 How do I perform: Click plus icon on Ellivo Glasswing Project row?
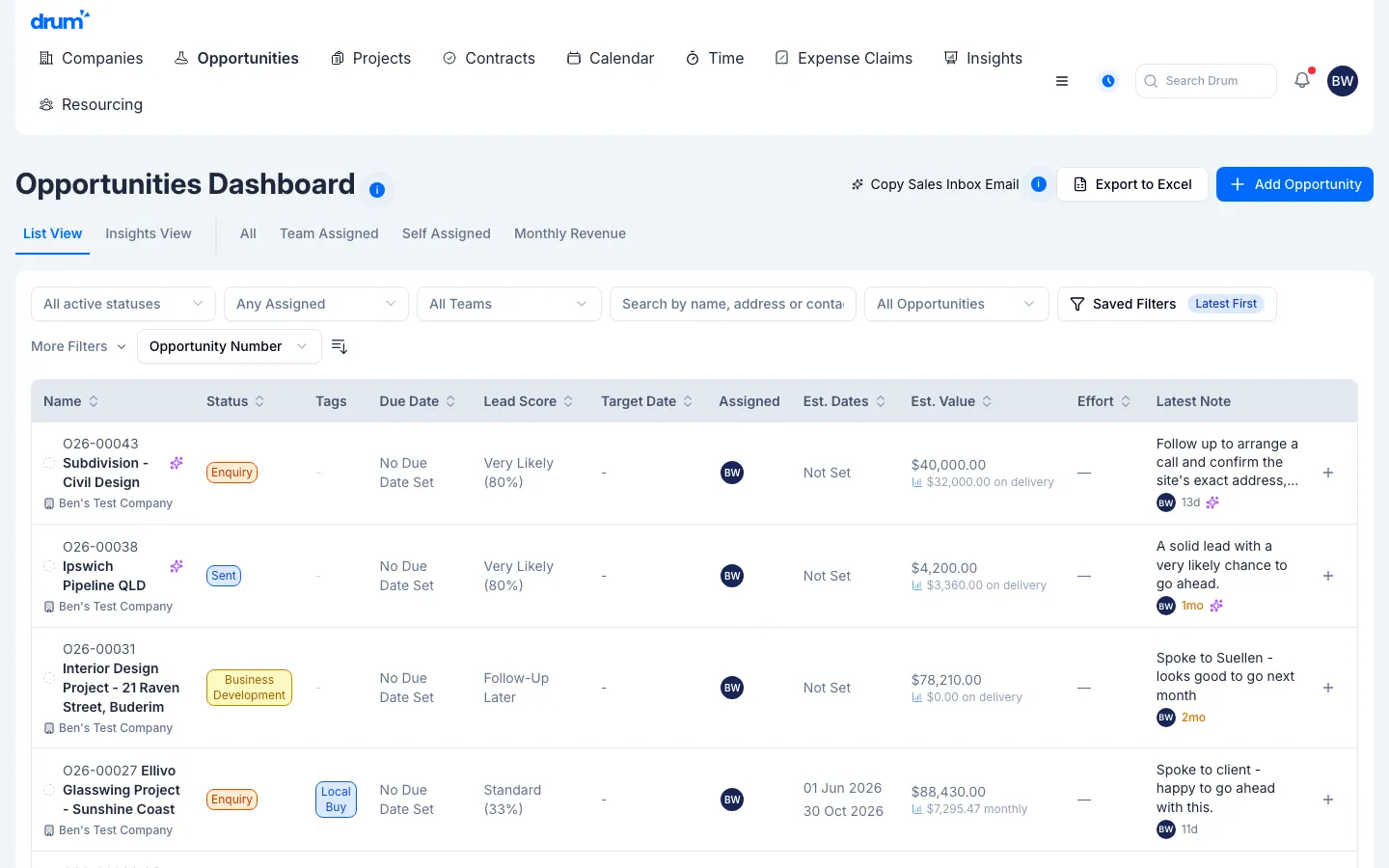(1328, 800)
